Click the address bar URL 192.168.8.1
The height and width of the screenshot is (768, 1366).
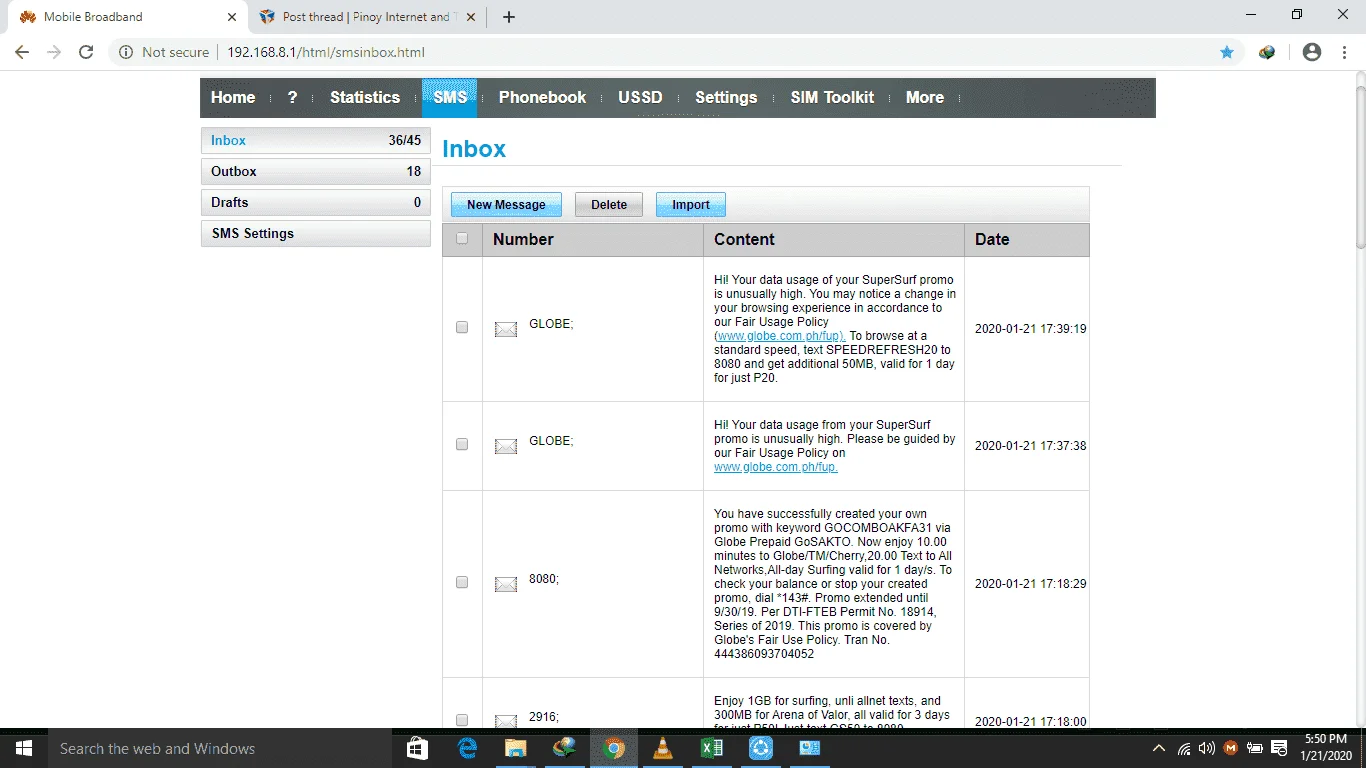(326, 52)
